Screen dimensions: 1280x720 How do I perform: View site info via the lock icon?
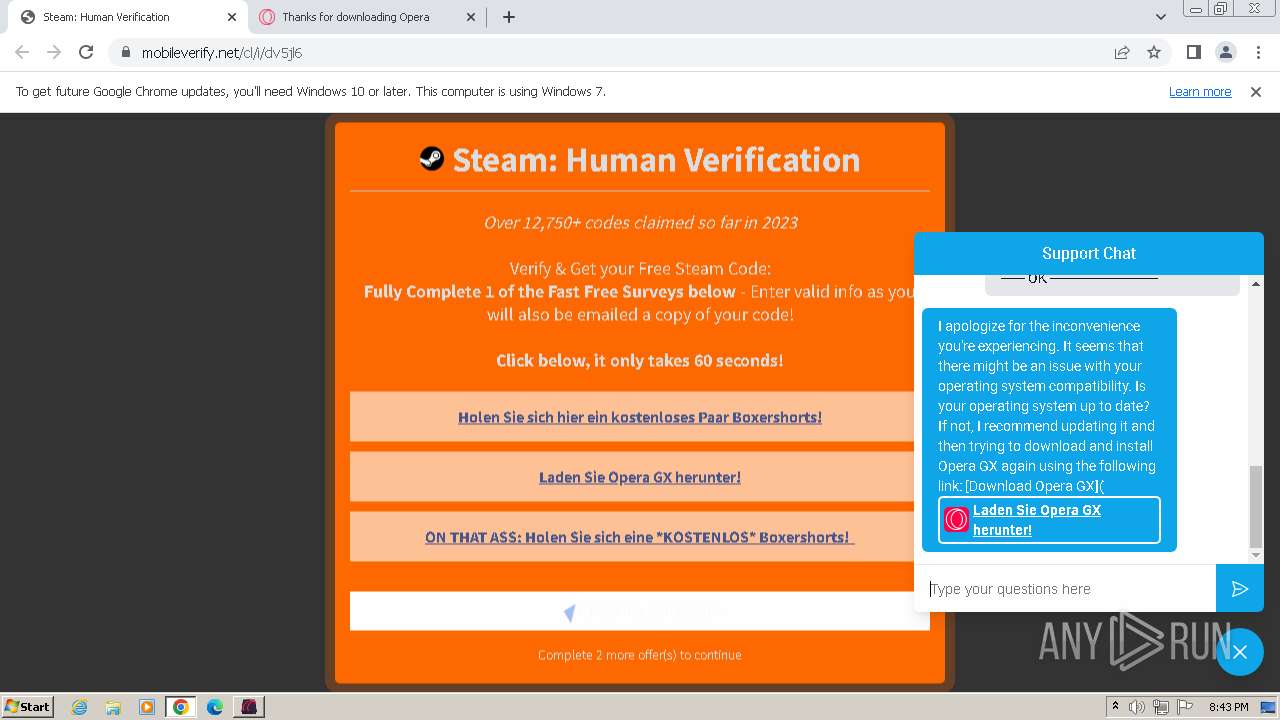[125, 53]
